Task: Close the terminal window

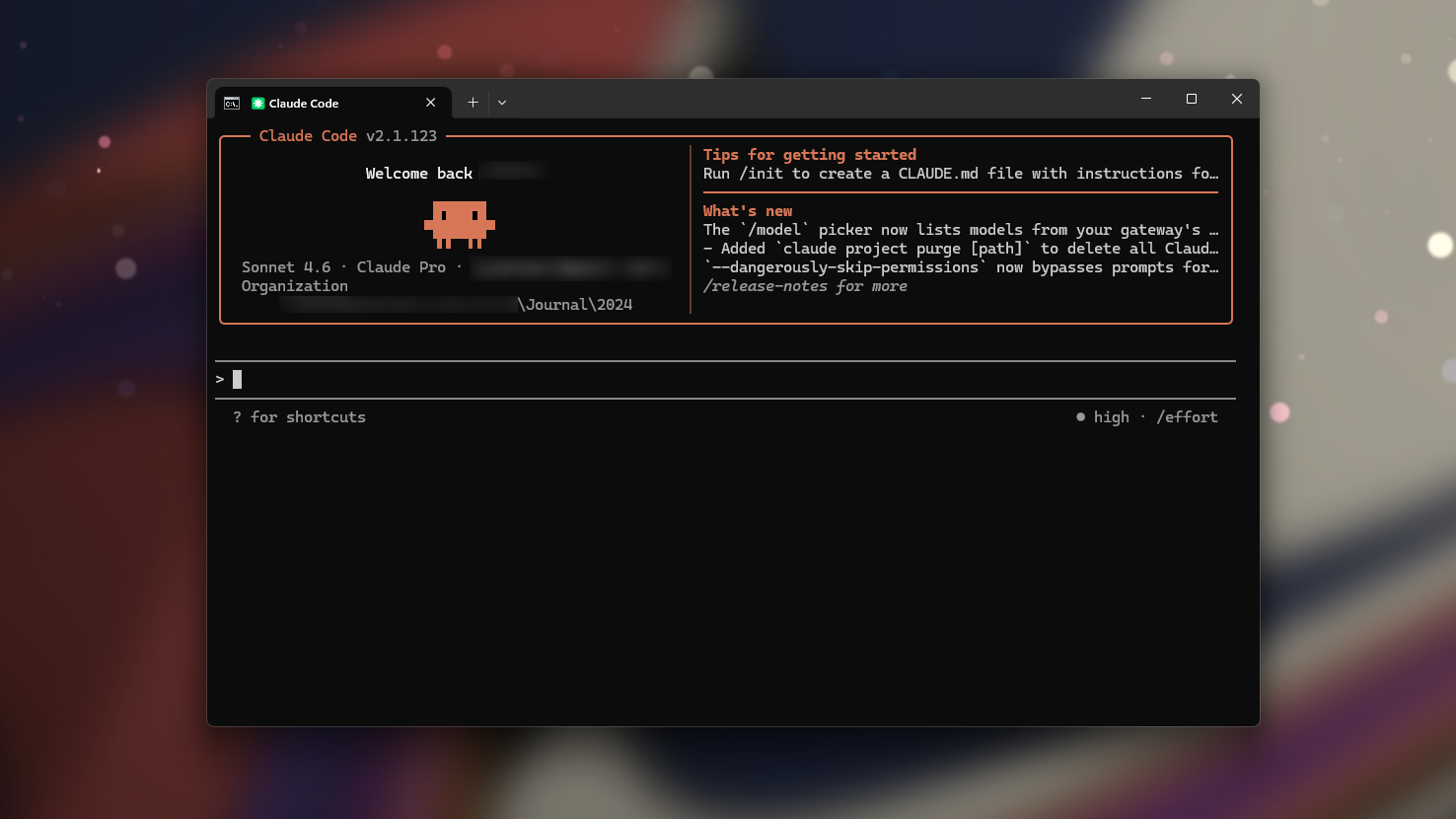Action: point(1237,99)
